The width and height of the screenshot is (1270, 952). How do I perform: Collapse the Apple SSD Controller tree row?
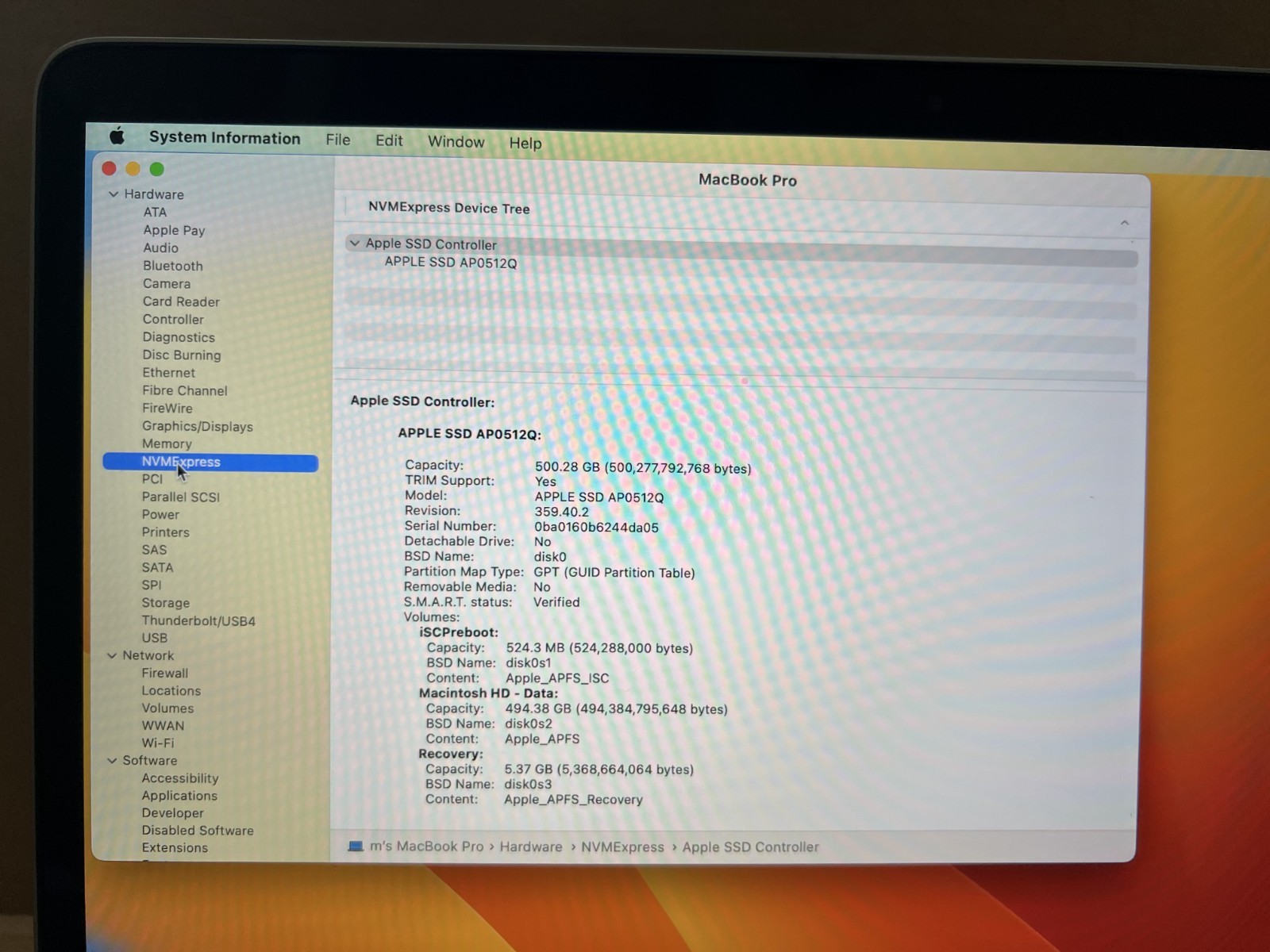pyautogui.click(x=354, y=244)
